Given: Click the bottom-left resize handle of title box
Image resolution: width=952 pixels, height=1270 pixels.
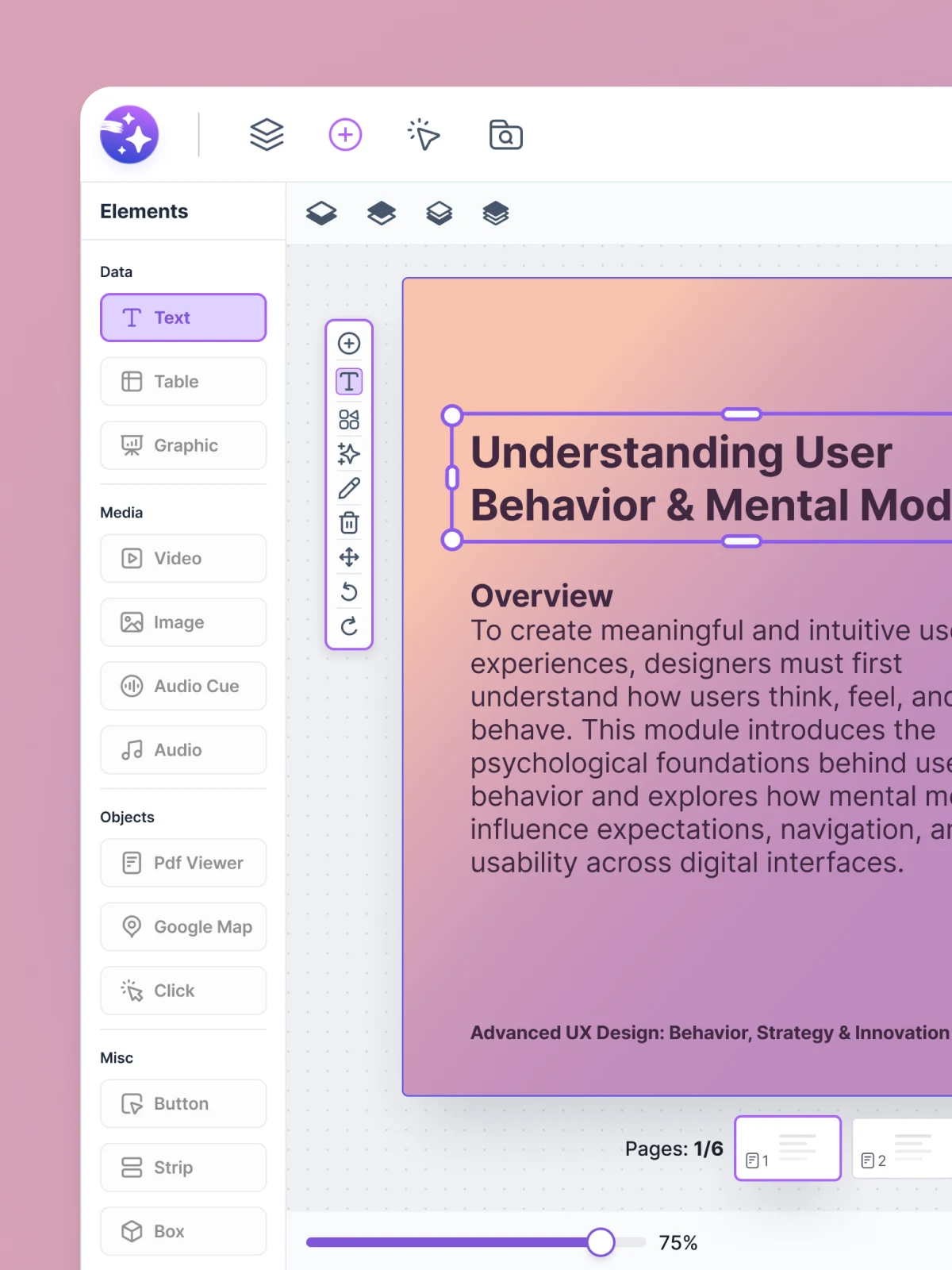Looking at the screenshot, I should click(452, 540).
